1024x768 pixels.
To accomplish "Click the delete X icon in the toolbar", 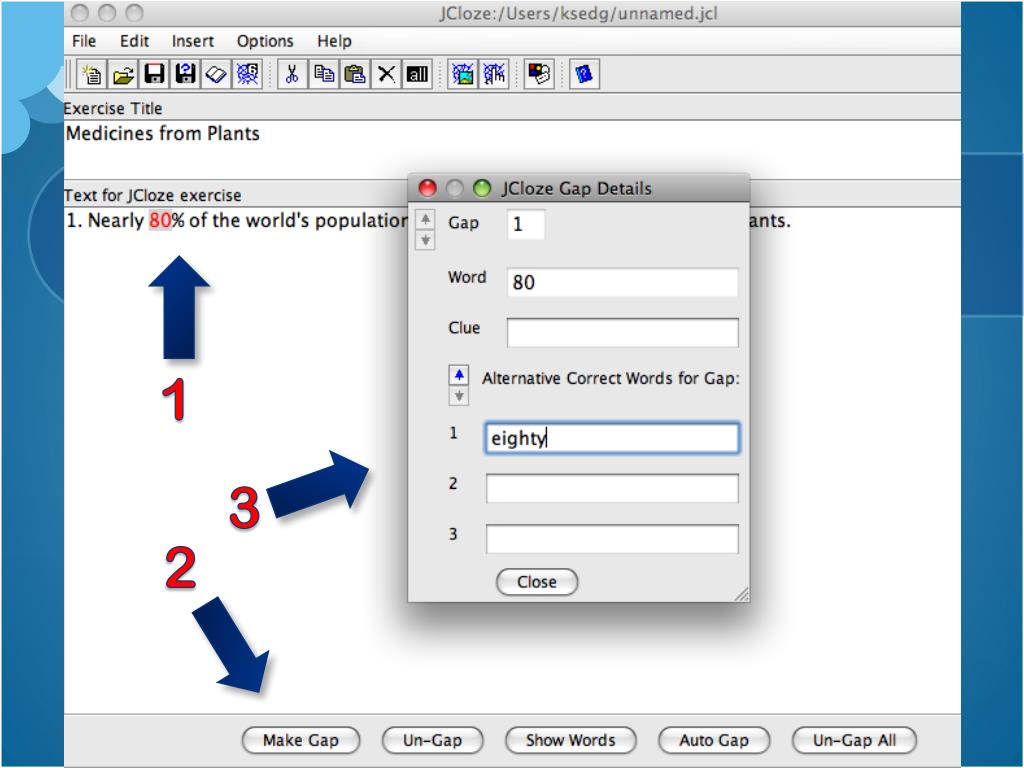I will (x=386, y=74).
